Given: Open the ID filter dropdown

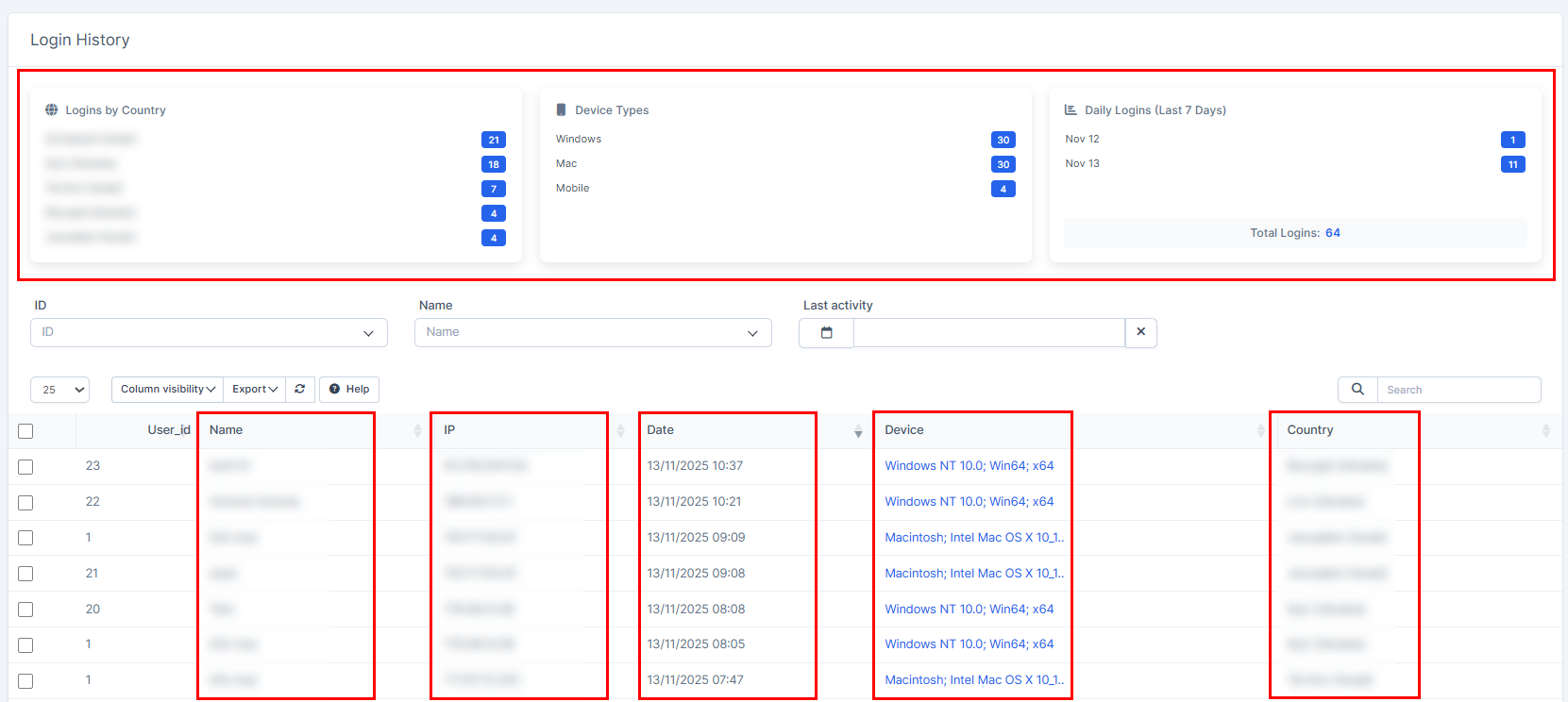Looking at the screenshot, I should (209, 332).
